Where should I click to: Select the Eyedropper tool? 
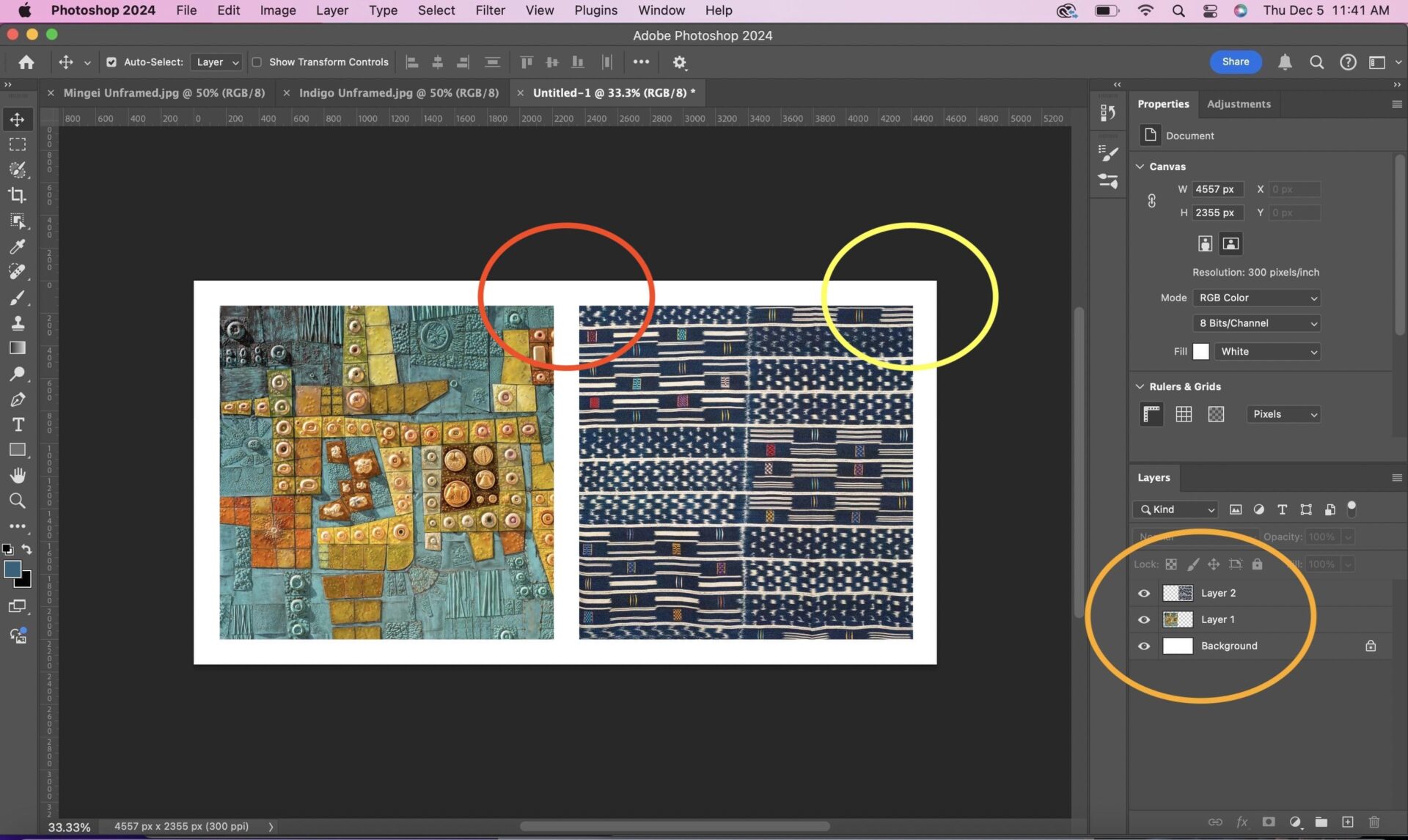[17, 246]
